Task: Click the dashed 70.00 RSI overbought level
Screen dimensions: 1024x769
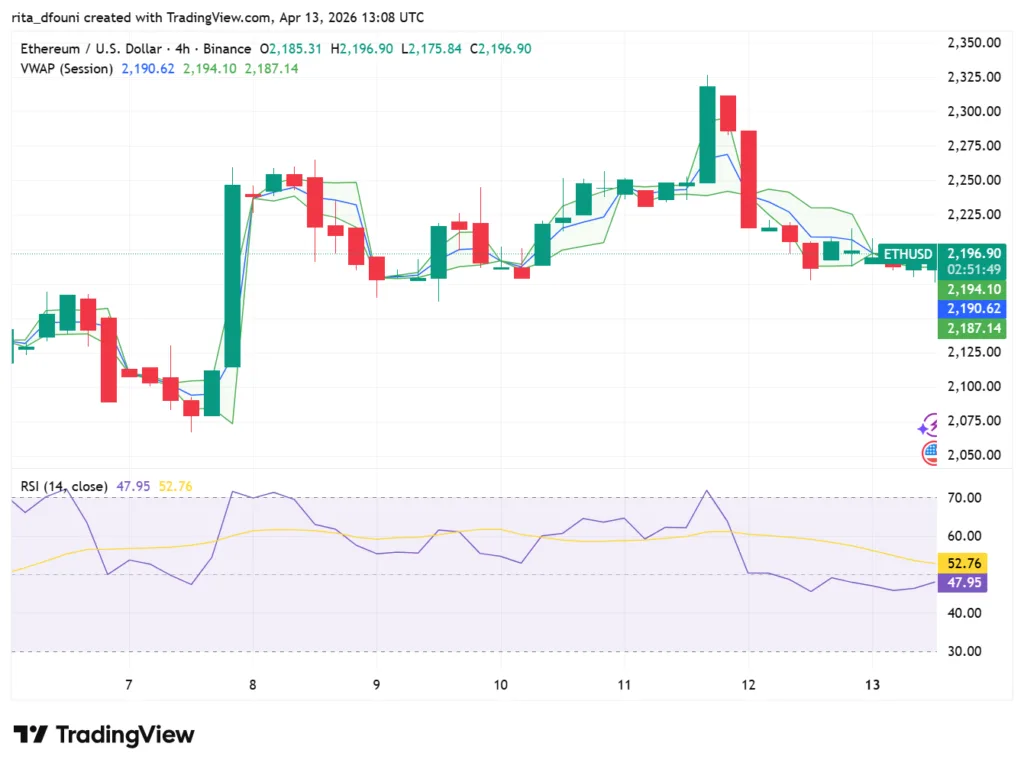Action: click(x=500, y=495)
